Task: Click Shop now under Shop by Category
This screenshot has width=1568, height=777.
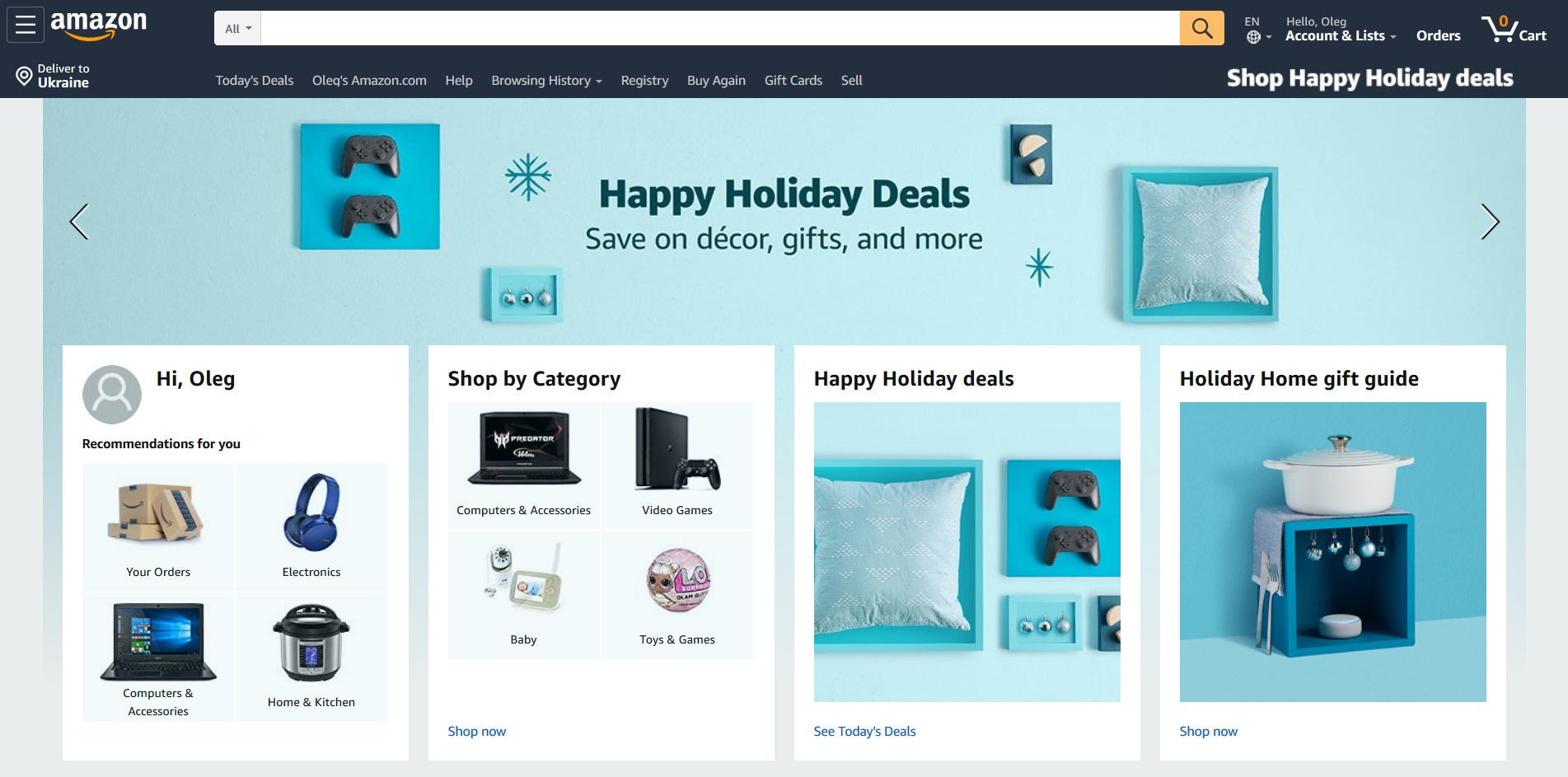Action: (477, 731)
